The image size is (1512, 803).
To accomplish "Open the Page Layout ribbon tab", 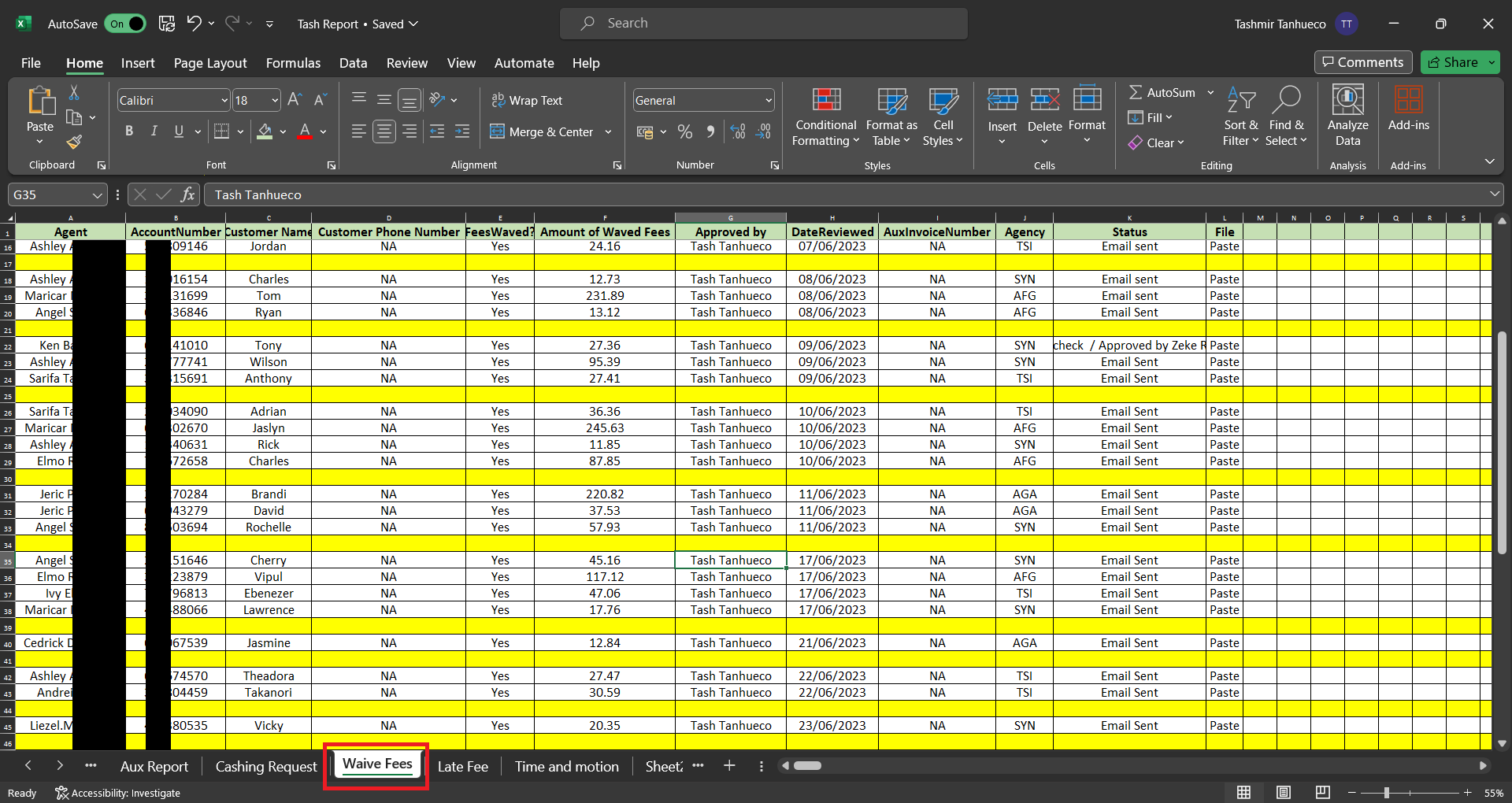I will (x=210, y=63).
